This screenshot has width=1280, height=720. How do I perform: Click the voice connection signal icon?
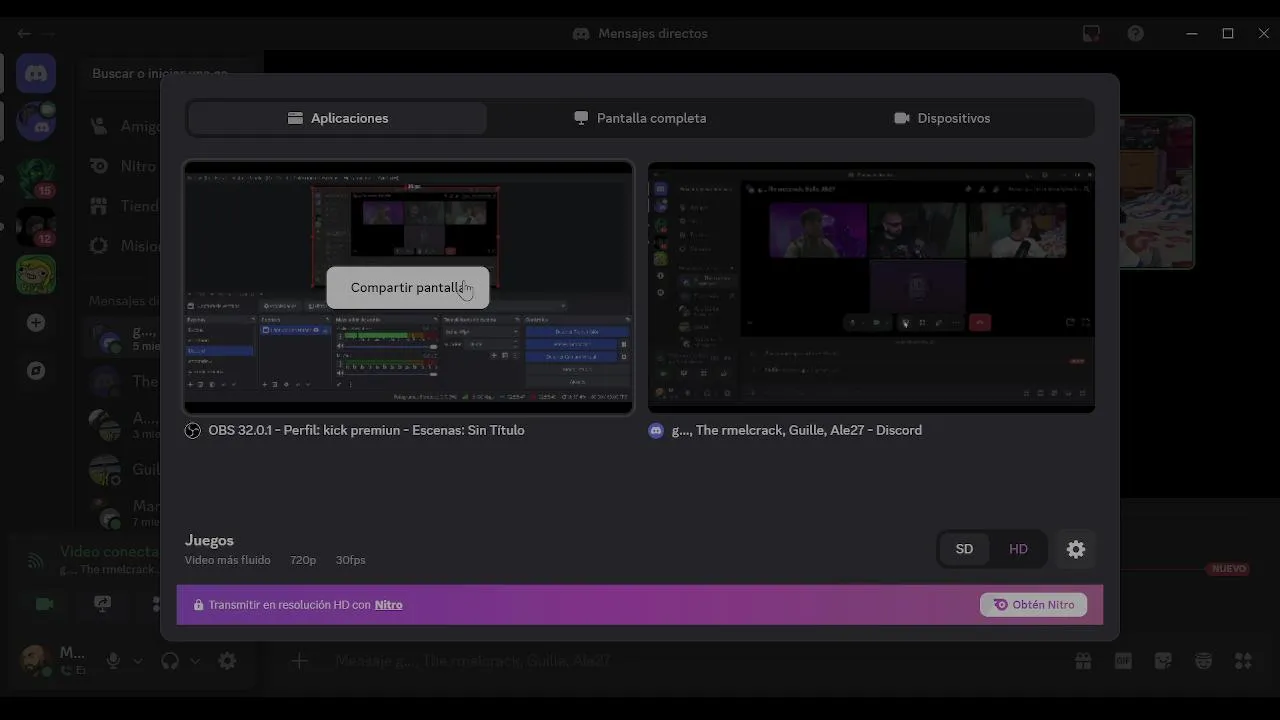coord(36,560)
